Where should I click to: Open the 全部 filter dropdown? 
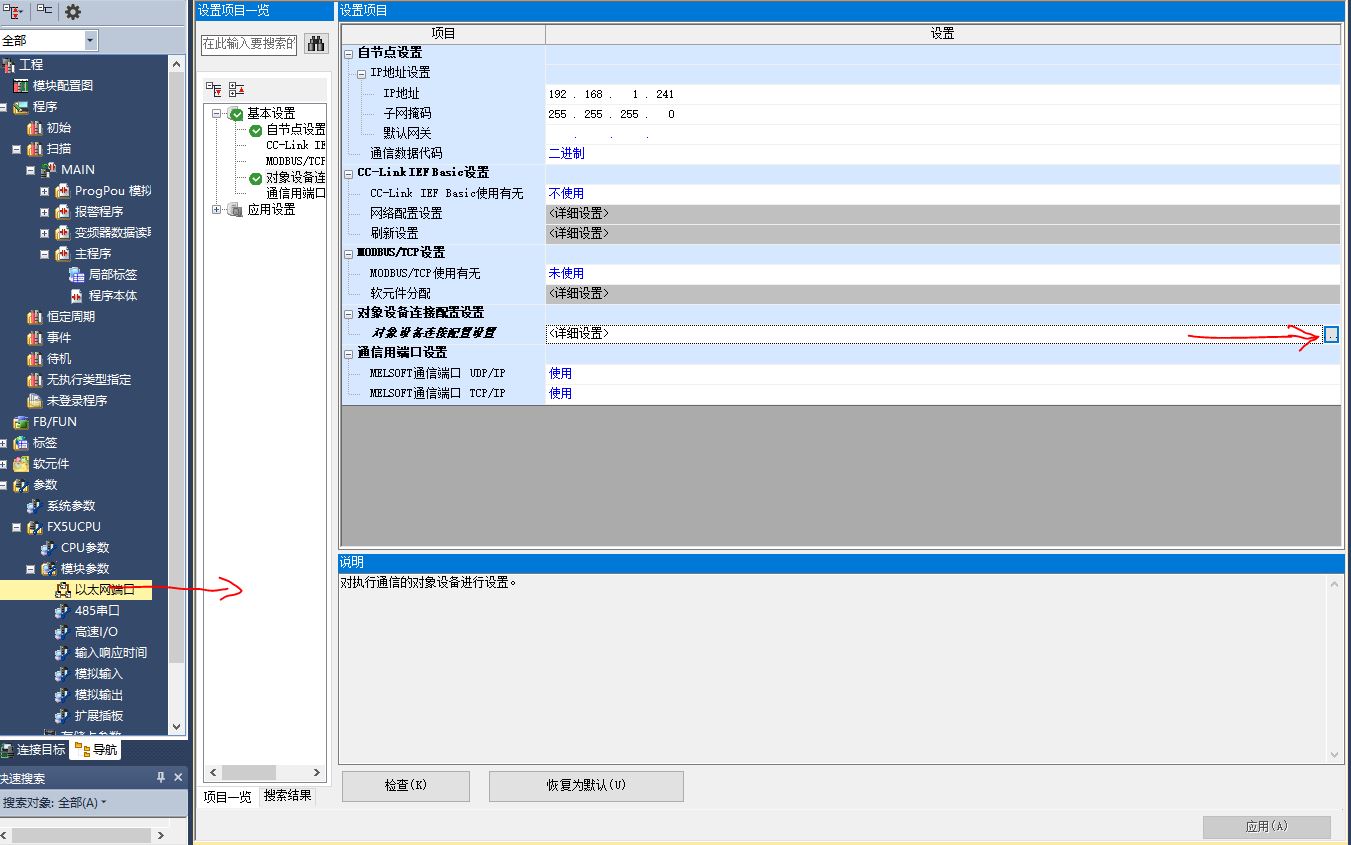tap(91, 40)
